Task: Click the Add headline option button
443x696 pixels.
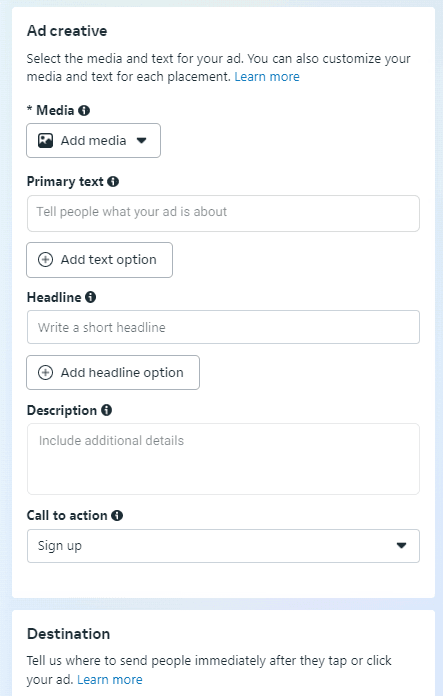Action: [x=113, y=372]
